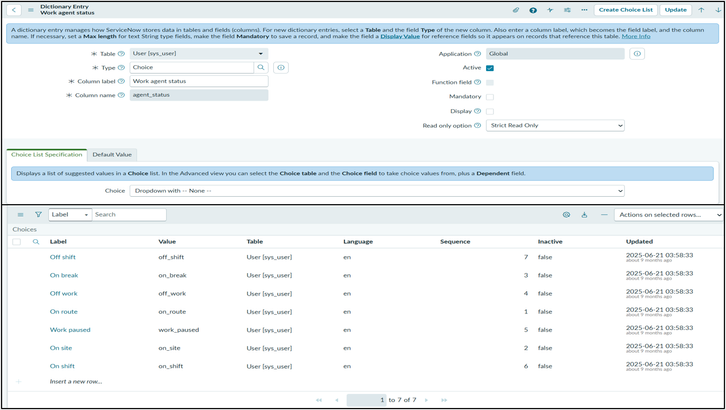
Task: Open the Work paused choice link
Action: pyautogui.click(x=70, y=329)
